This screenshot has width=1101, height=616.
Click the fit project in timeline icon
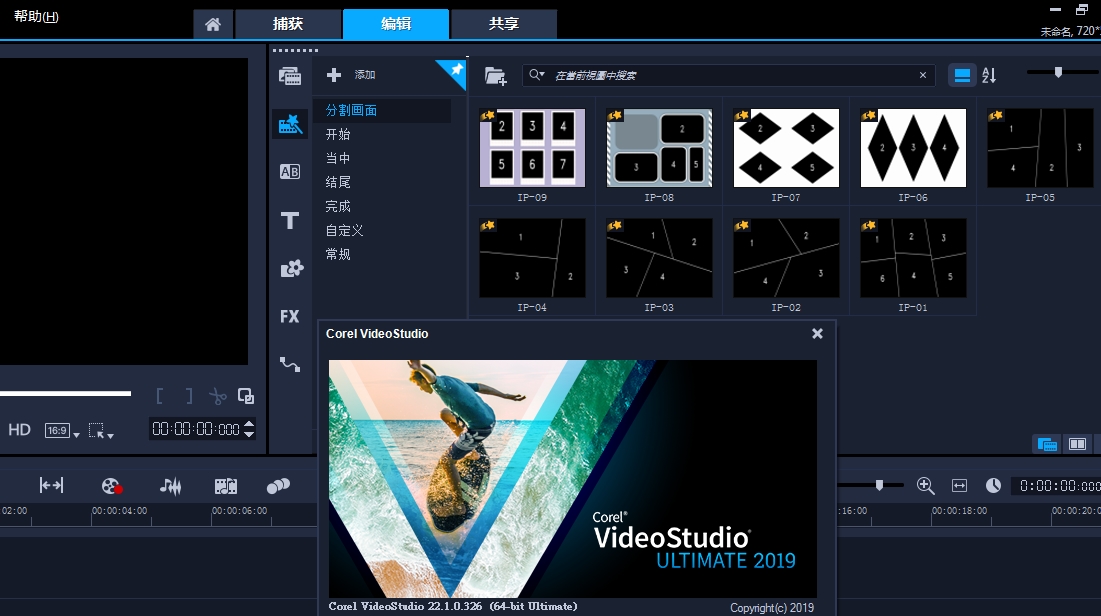[51, 485]
